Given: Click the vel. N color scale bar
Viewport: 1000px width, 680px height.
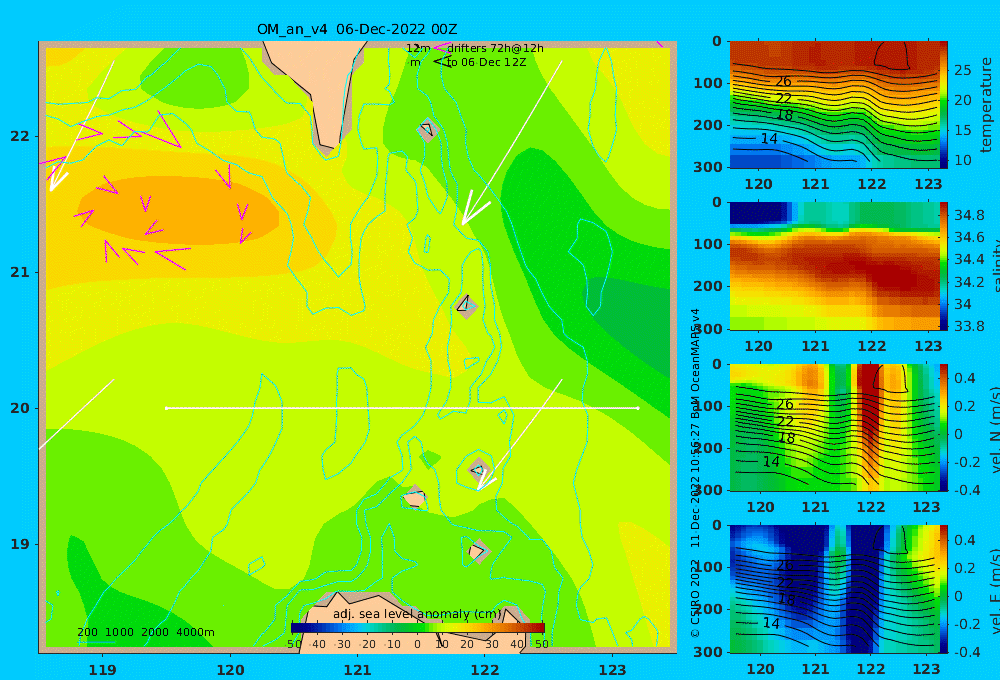Looking at the screenshot, I should pyautogui.click(x=944, y=427).
